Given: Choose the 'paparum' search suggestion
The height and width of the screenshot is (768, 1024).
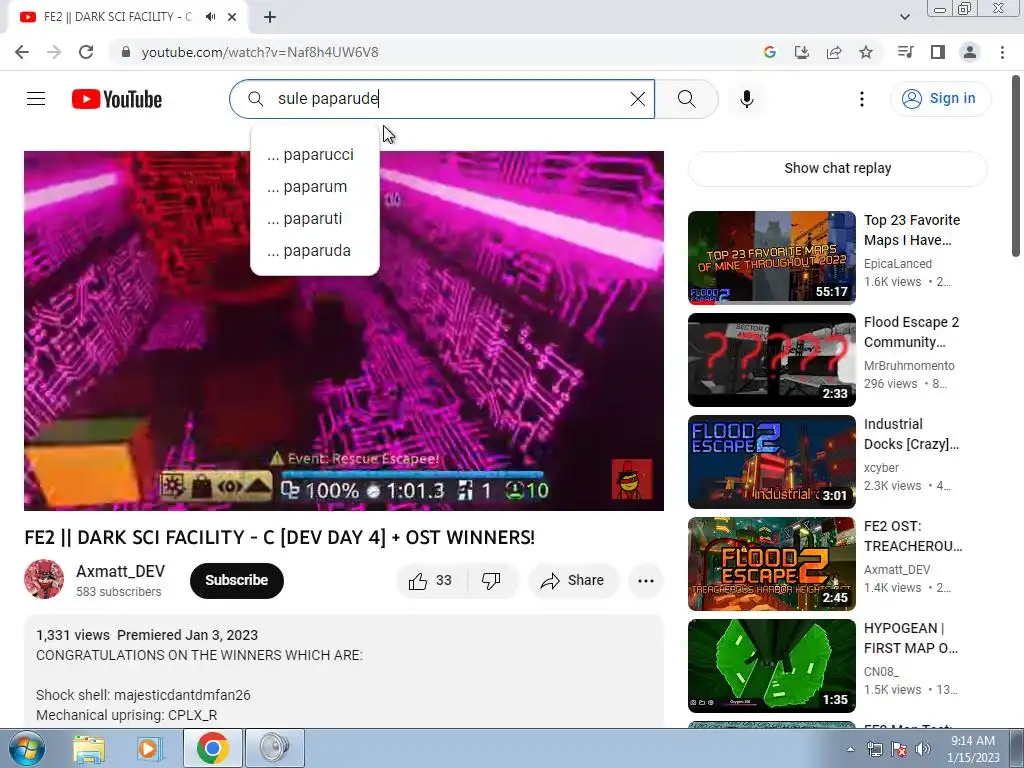Looking at the screenshot, I should [315, 187].
